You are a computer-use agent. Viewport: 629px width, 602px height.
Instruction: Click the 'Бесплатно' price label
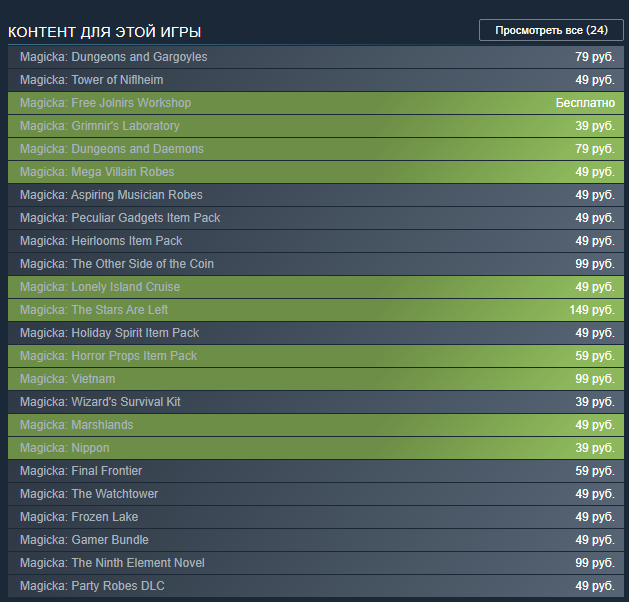(585, 103)
